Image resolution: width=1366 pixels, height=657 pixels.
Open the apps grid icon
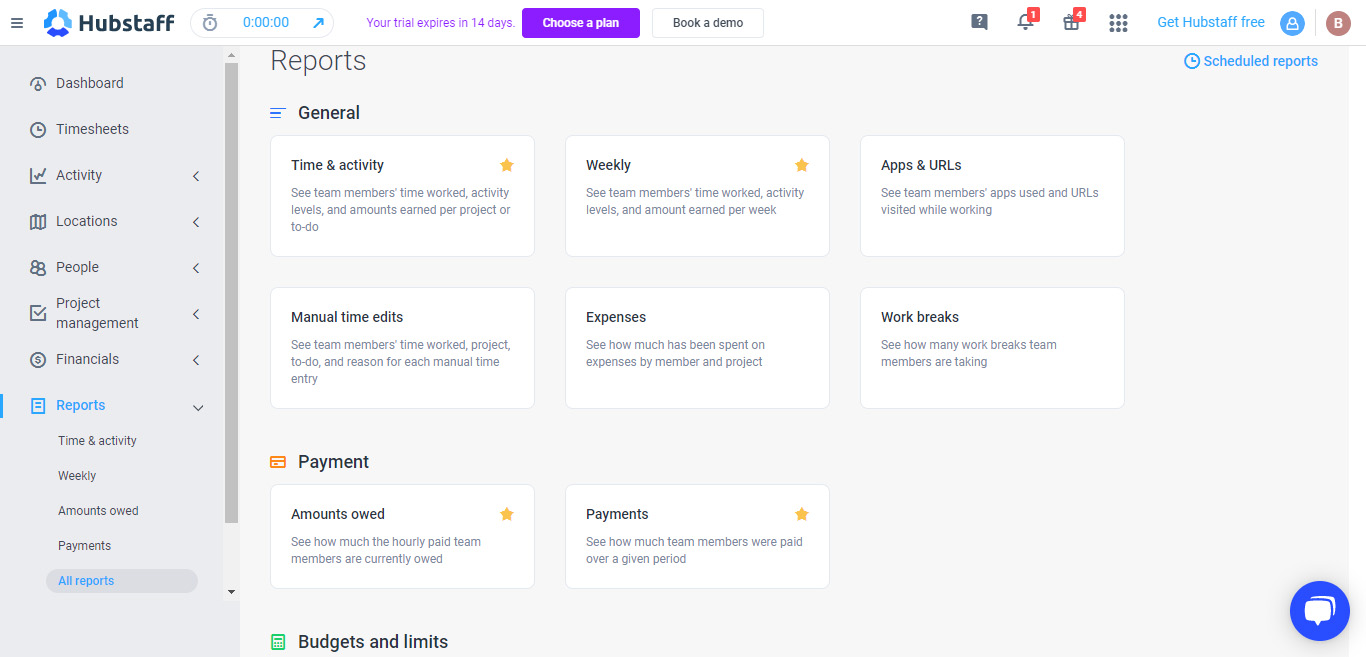pos(1118,22)
